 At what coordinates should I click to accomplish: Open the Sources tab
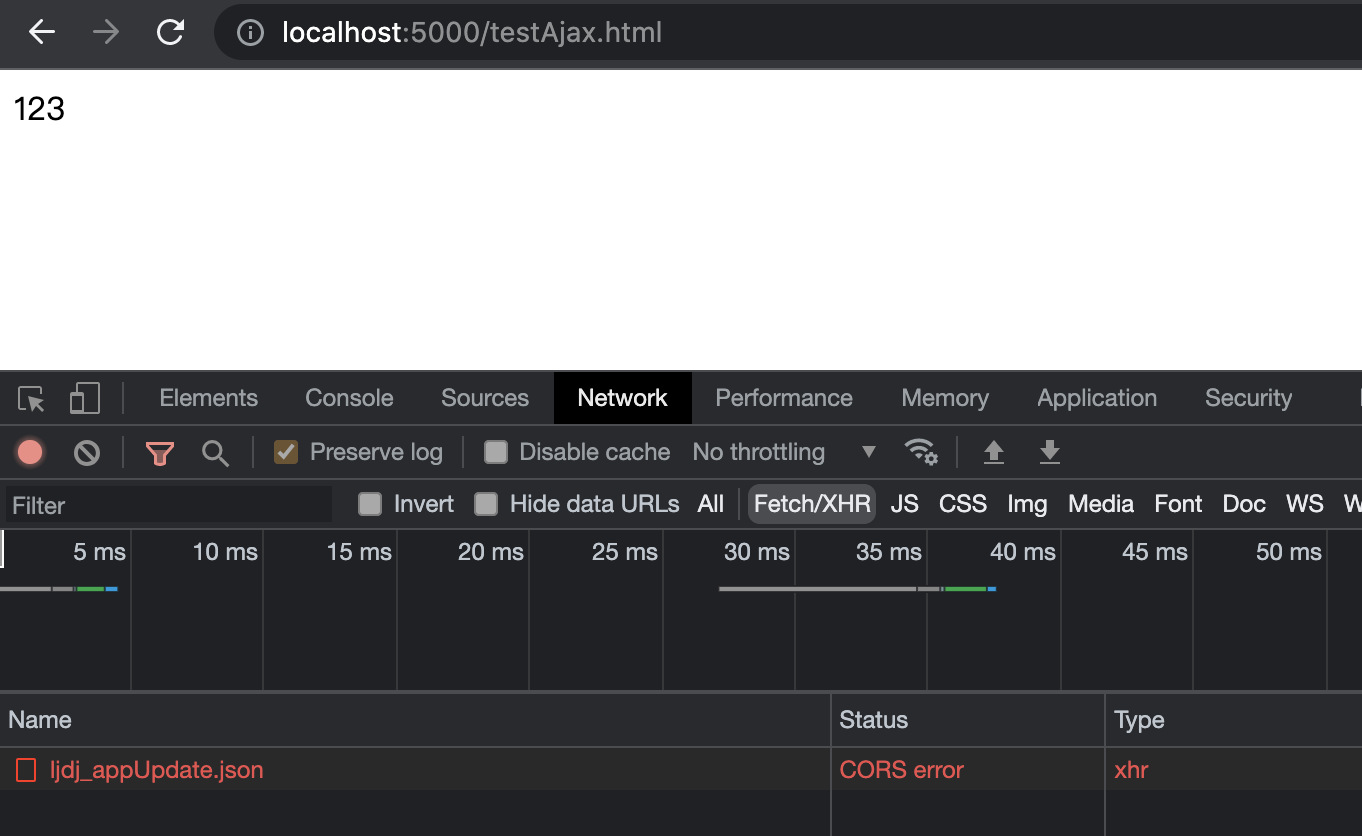485,398
